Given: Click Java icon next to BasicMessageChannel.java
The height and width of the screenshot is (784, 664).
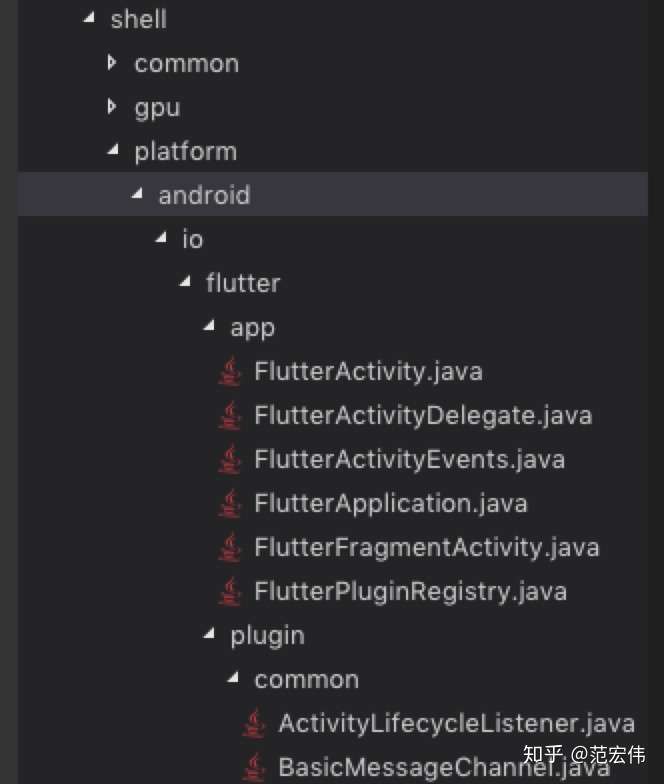Looking at the screenshot, I should pyautogui.click(x=256, y=767).
